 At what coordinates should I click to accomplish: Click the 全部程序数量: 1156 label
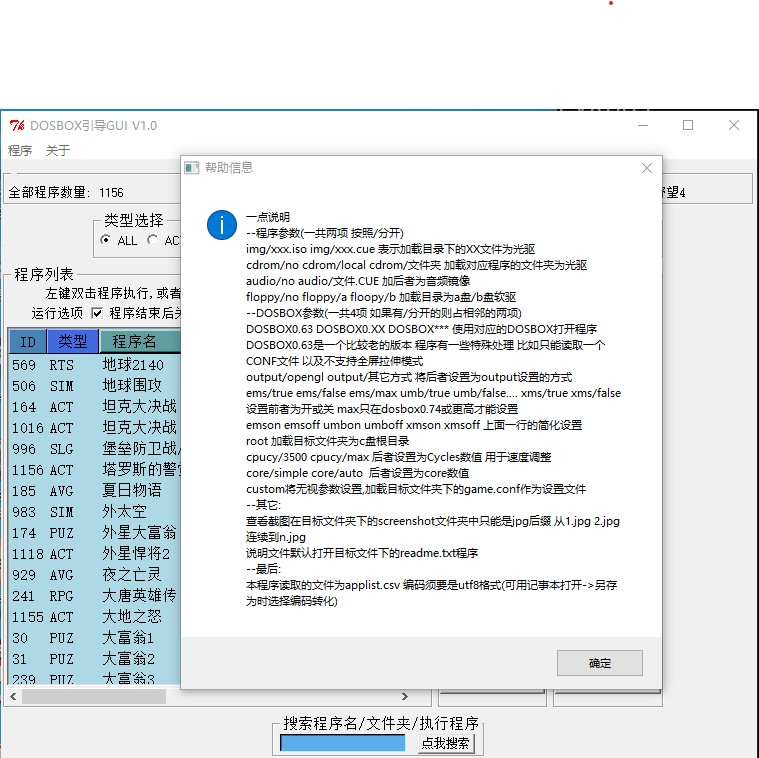tap(66, 193)
